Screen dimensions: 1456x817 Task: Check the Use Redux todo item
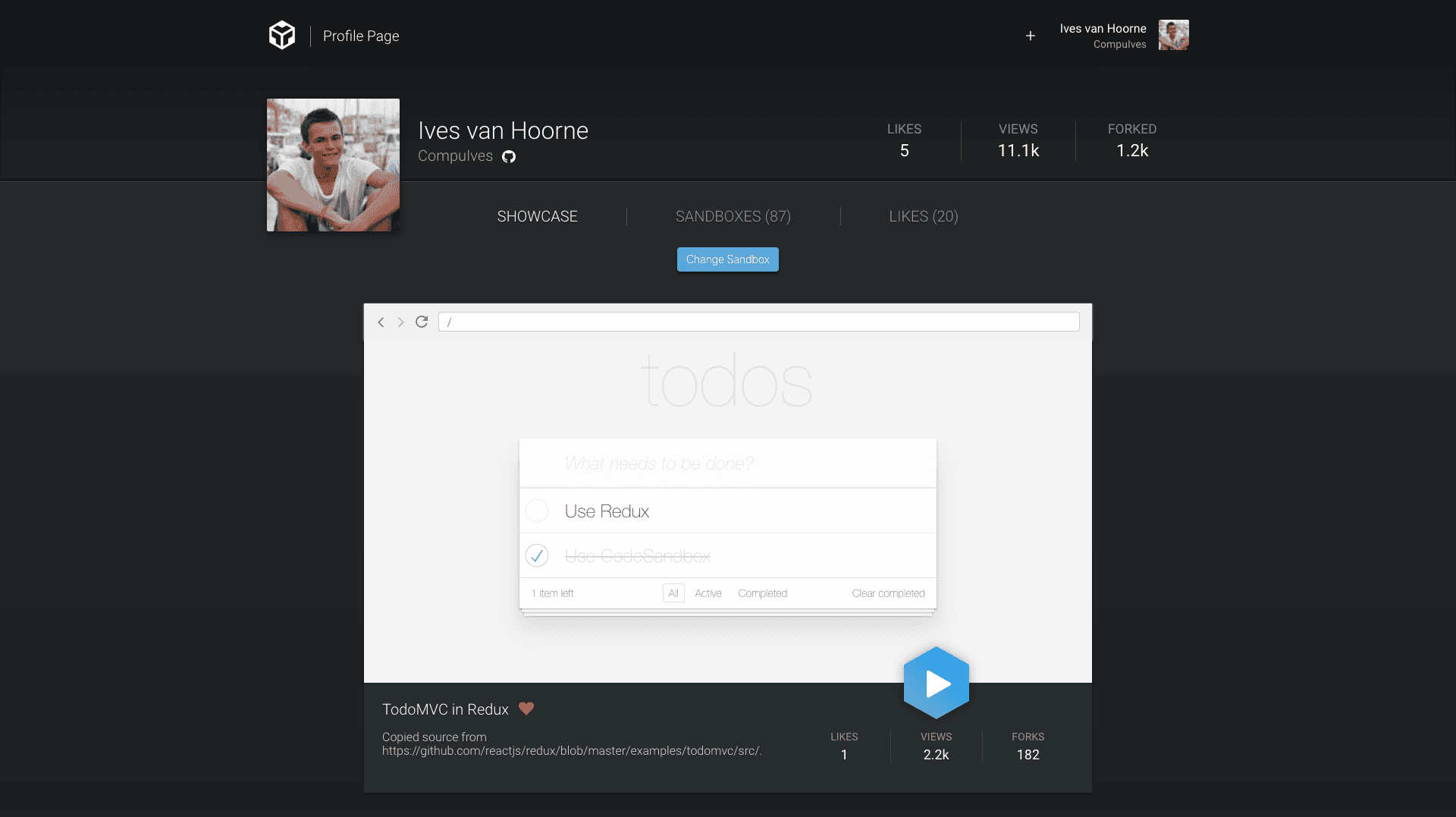(537, 511)
